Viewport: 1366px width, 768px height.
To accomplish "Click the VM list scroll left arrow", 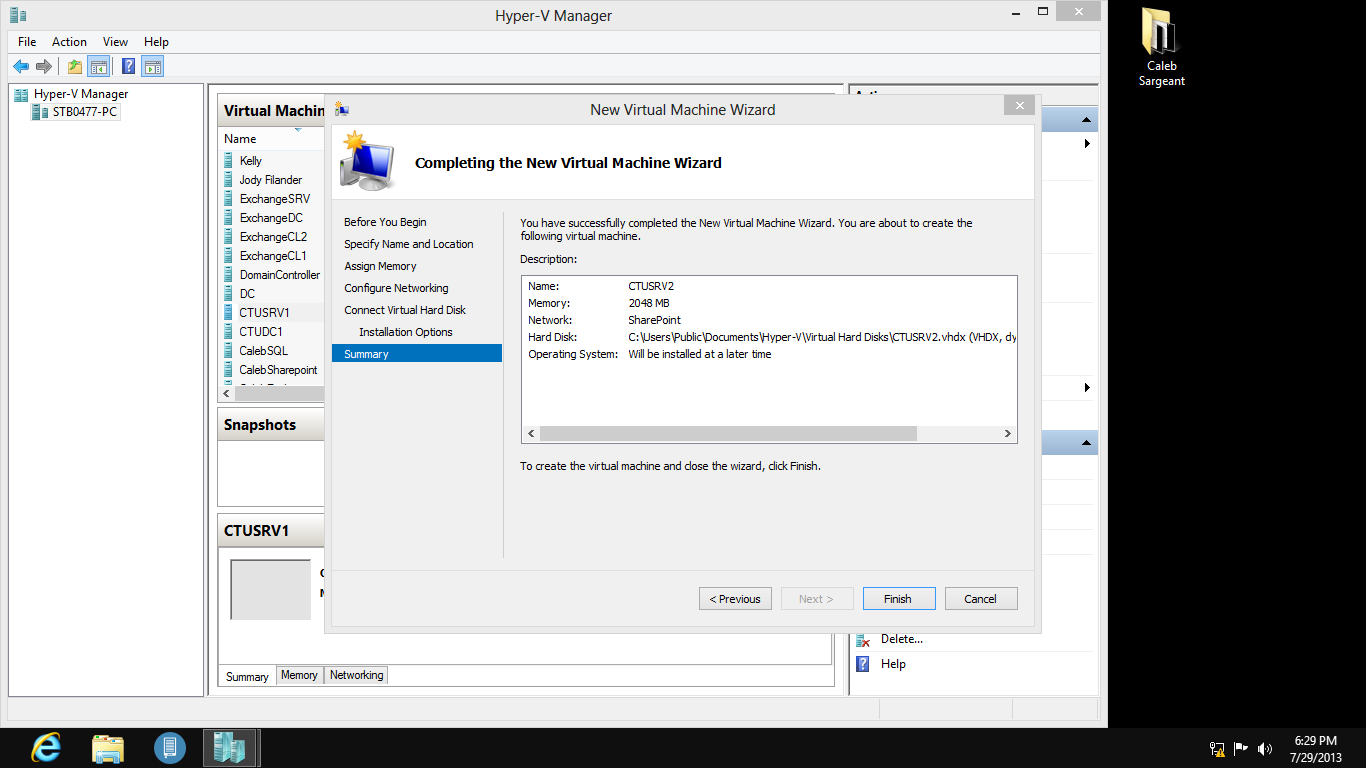I will (x=226, y=394).
